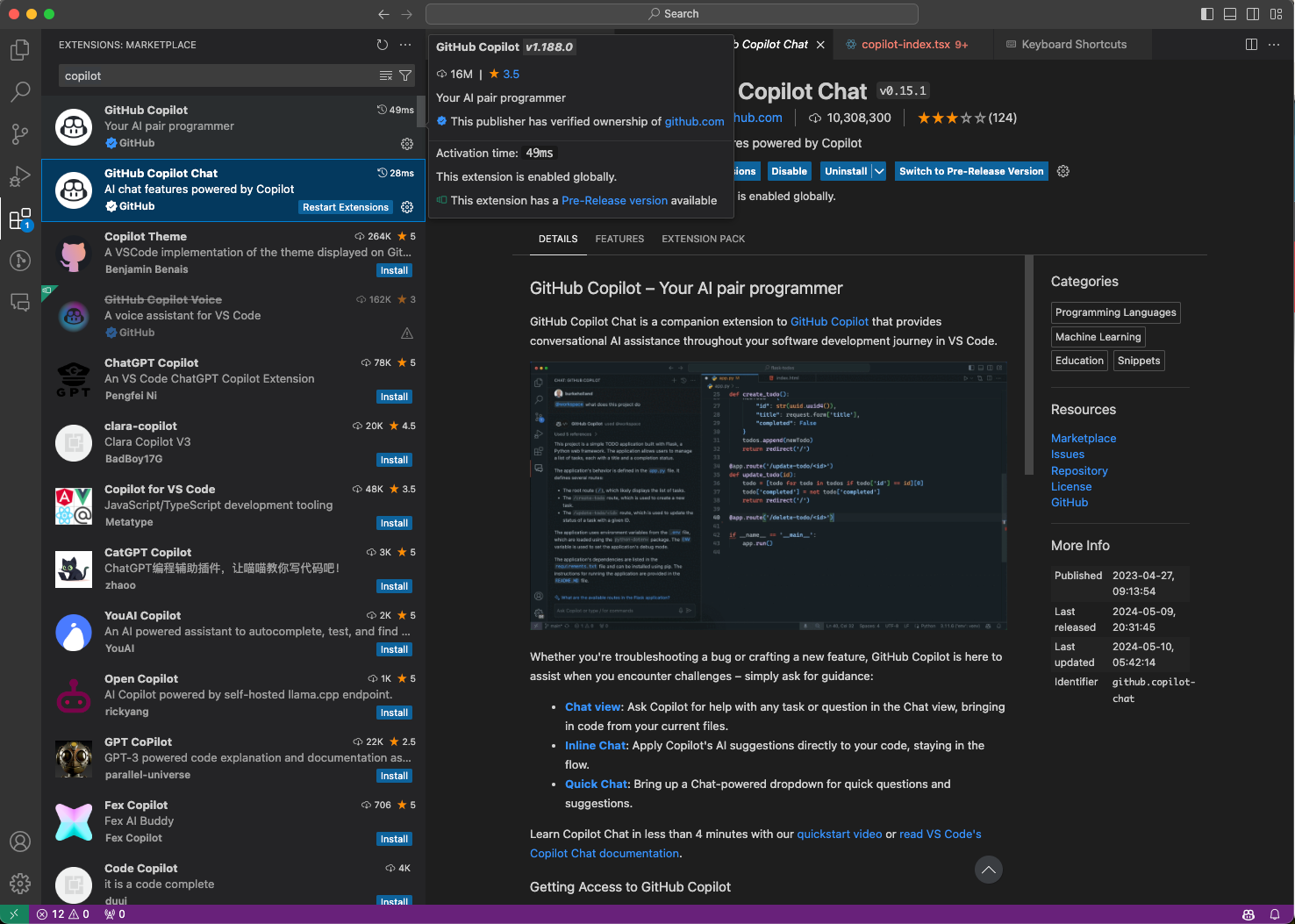Open the Run and Debug view
1295x924 pixels.
(19, 176)
